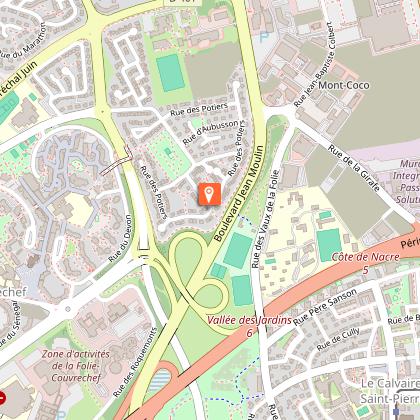Click the Rue du Marathon street label
420x420 pixels.
23,41
